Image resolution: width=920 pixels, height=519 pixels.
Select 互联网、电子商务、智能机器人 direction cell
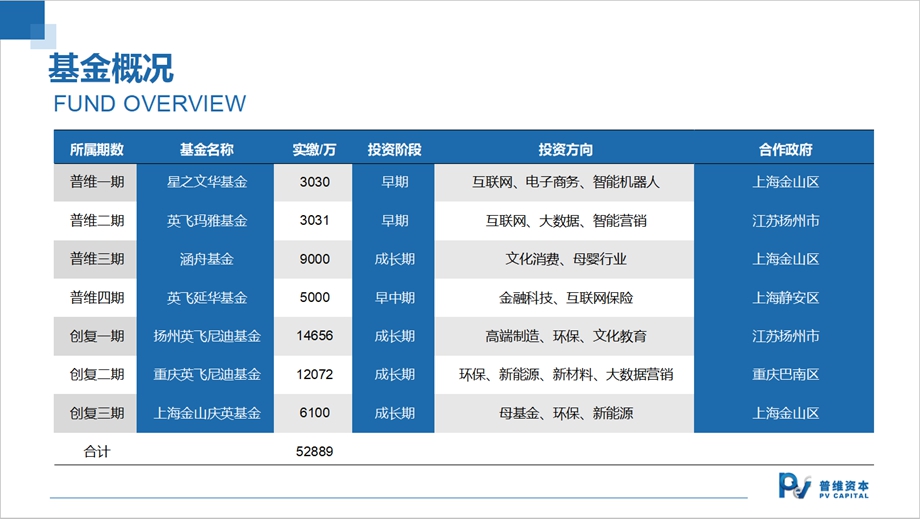566,182
